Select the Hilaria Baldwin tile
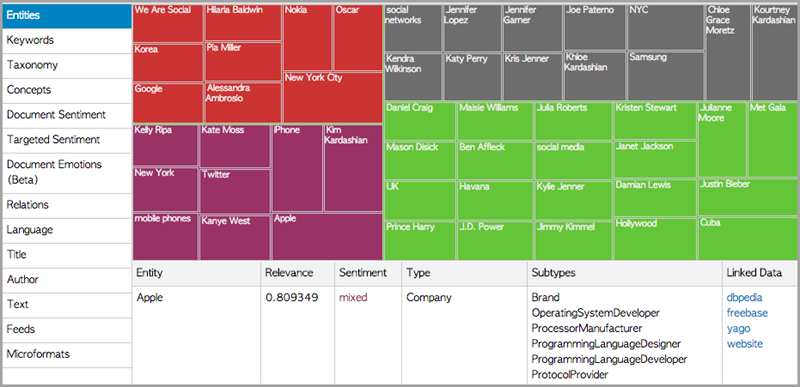This screenshot has width=800, height=387. coord(243,23)
